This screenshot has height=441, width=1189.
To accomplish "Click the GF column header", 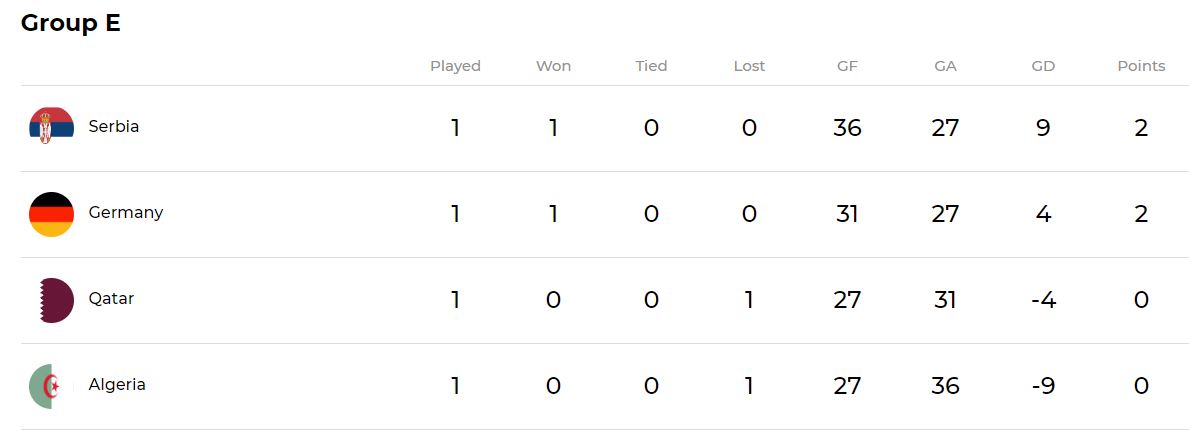I will [x=847, y=66].
